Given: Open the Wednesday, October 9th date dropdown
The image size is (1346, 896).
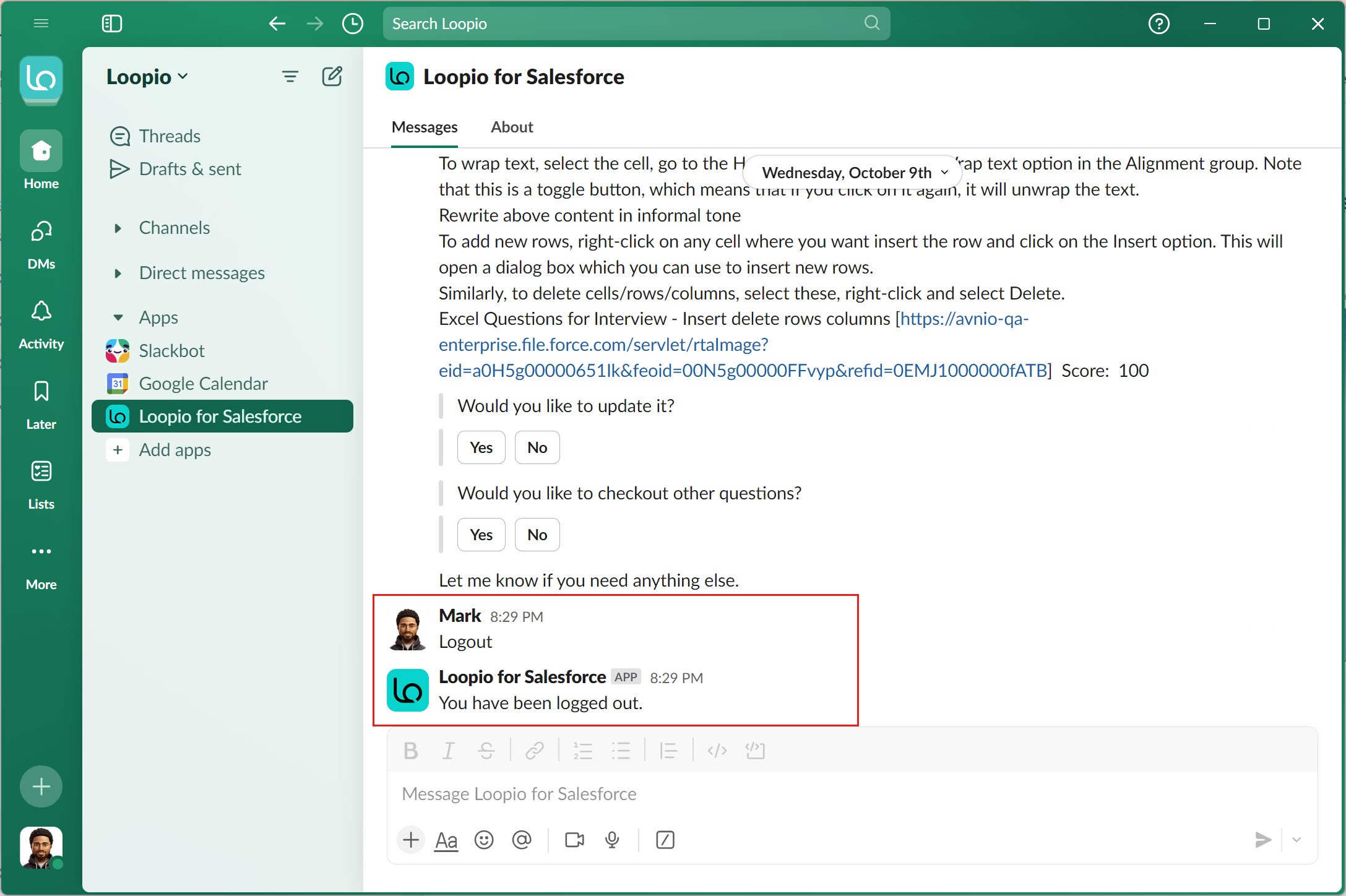Looking at the screenshot, I should coord(852,173).
